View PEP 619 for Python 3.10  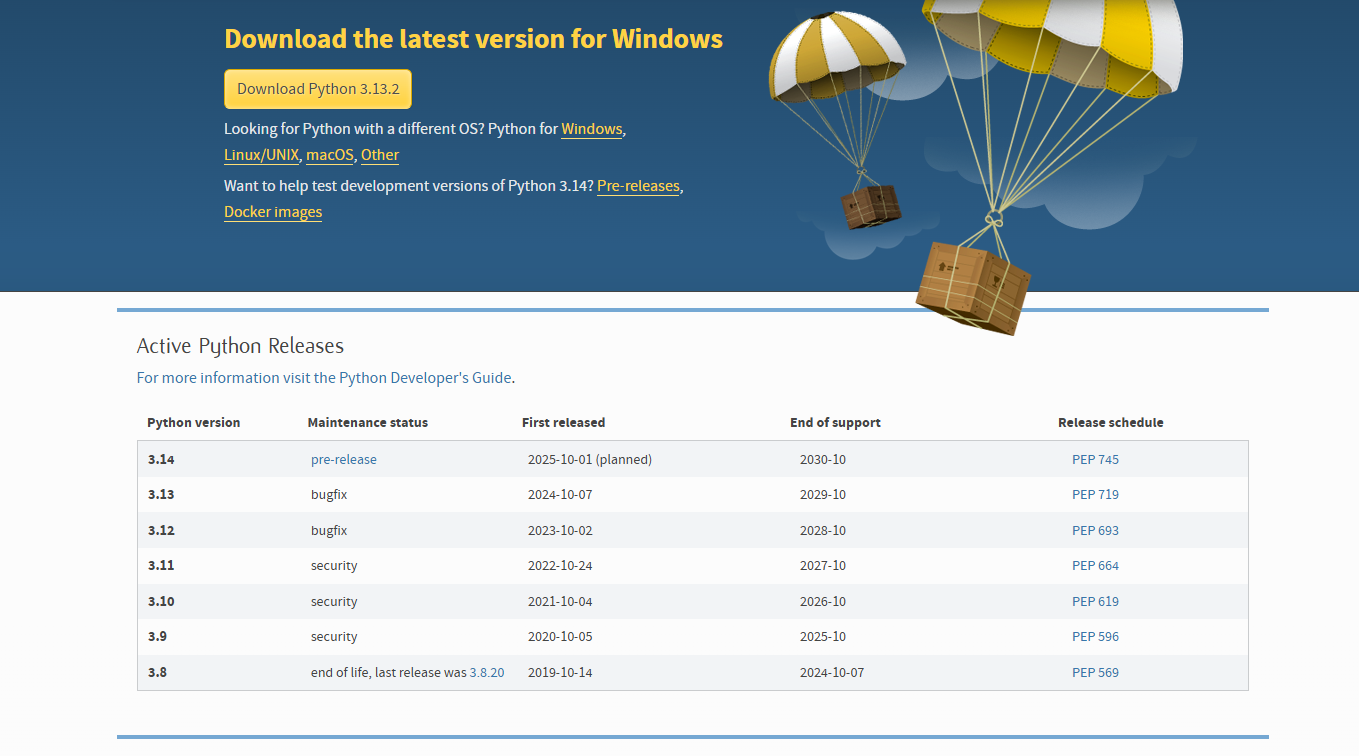(x=1095, y=602)
